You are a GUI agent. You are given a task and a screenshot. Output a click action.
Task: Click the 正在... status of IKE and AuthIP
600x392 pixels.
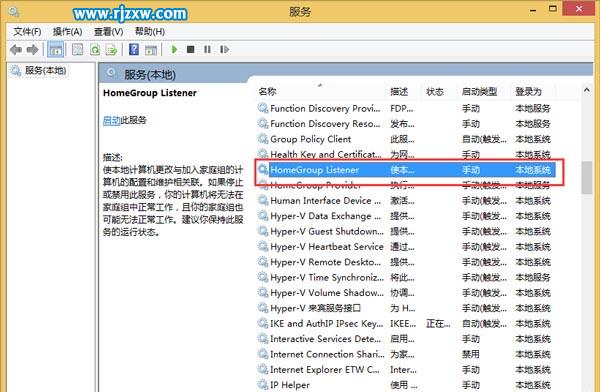(438, 323)
